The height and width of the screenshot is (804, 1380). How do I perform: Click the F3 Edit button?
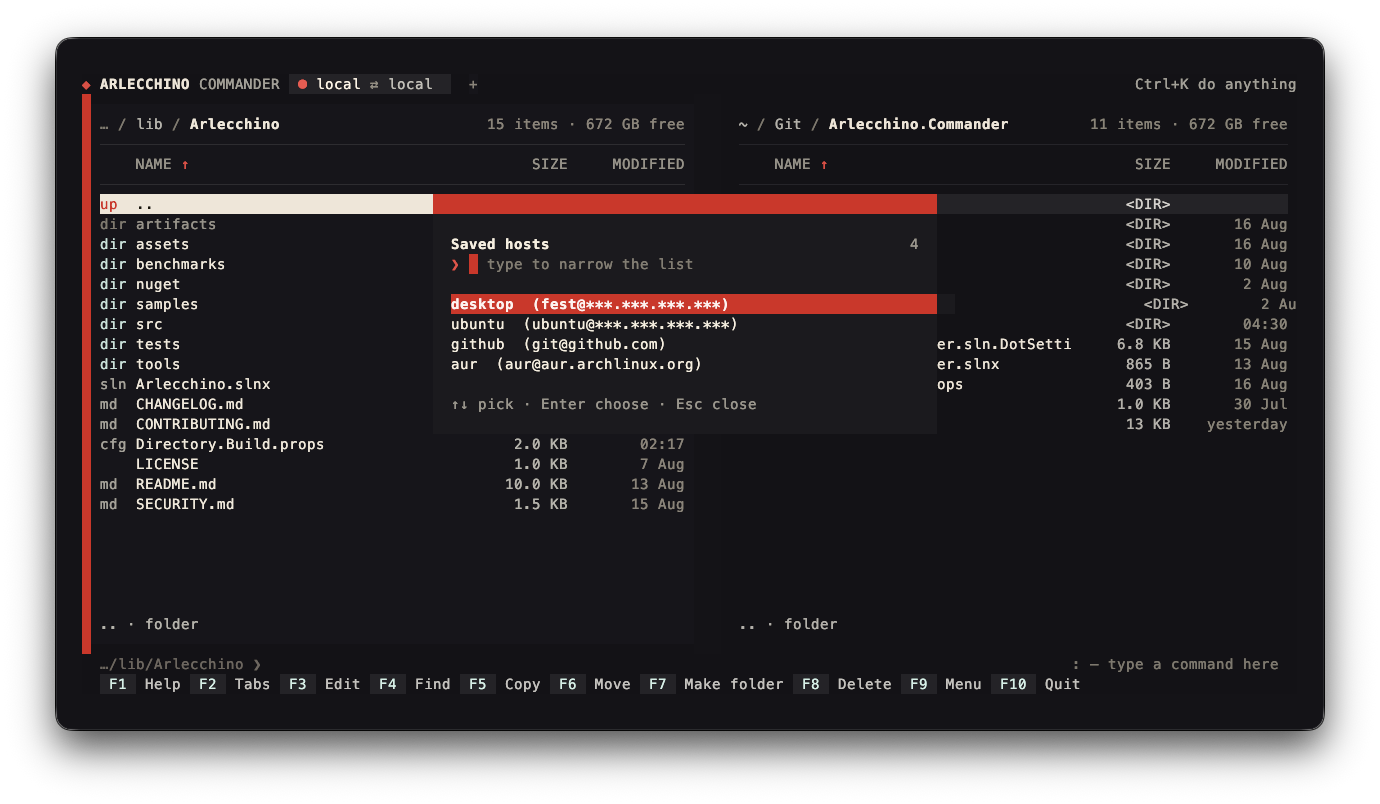[321, 684]
